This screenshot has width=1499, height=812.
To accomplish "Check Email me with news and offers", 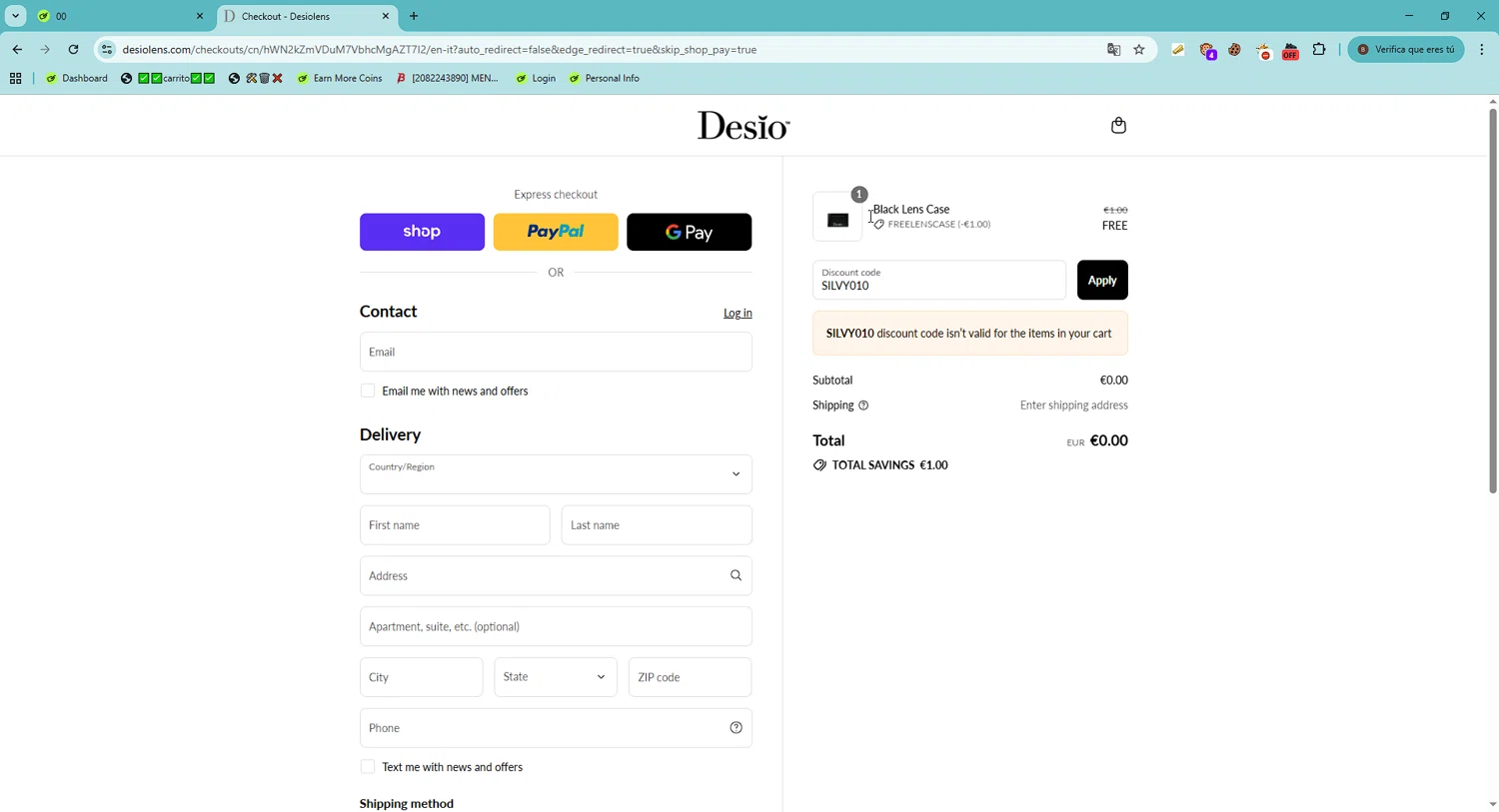I will pyautogui.click(x=368, y=391).
